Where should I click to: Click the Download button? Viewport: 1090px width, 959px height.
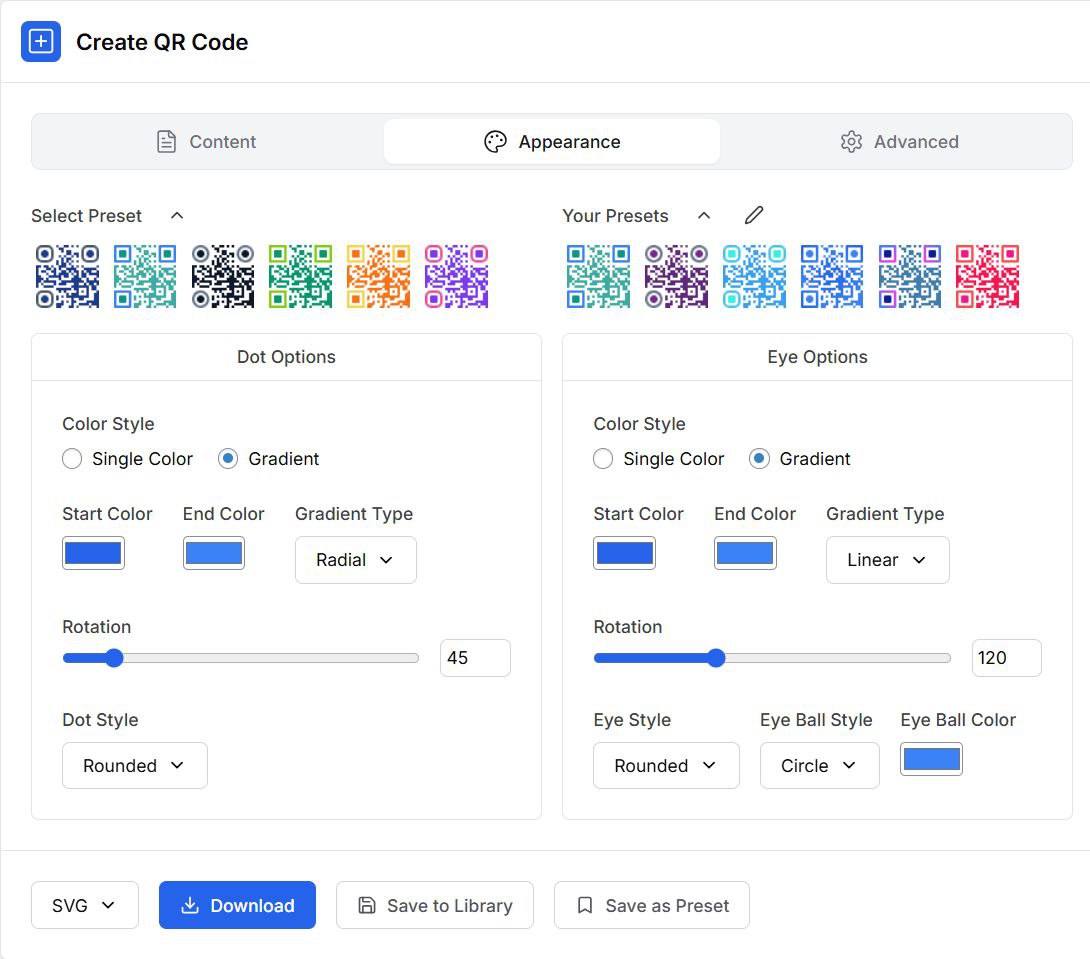pos(237,906)
